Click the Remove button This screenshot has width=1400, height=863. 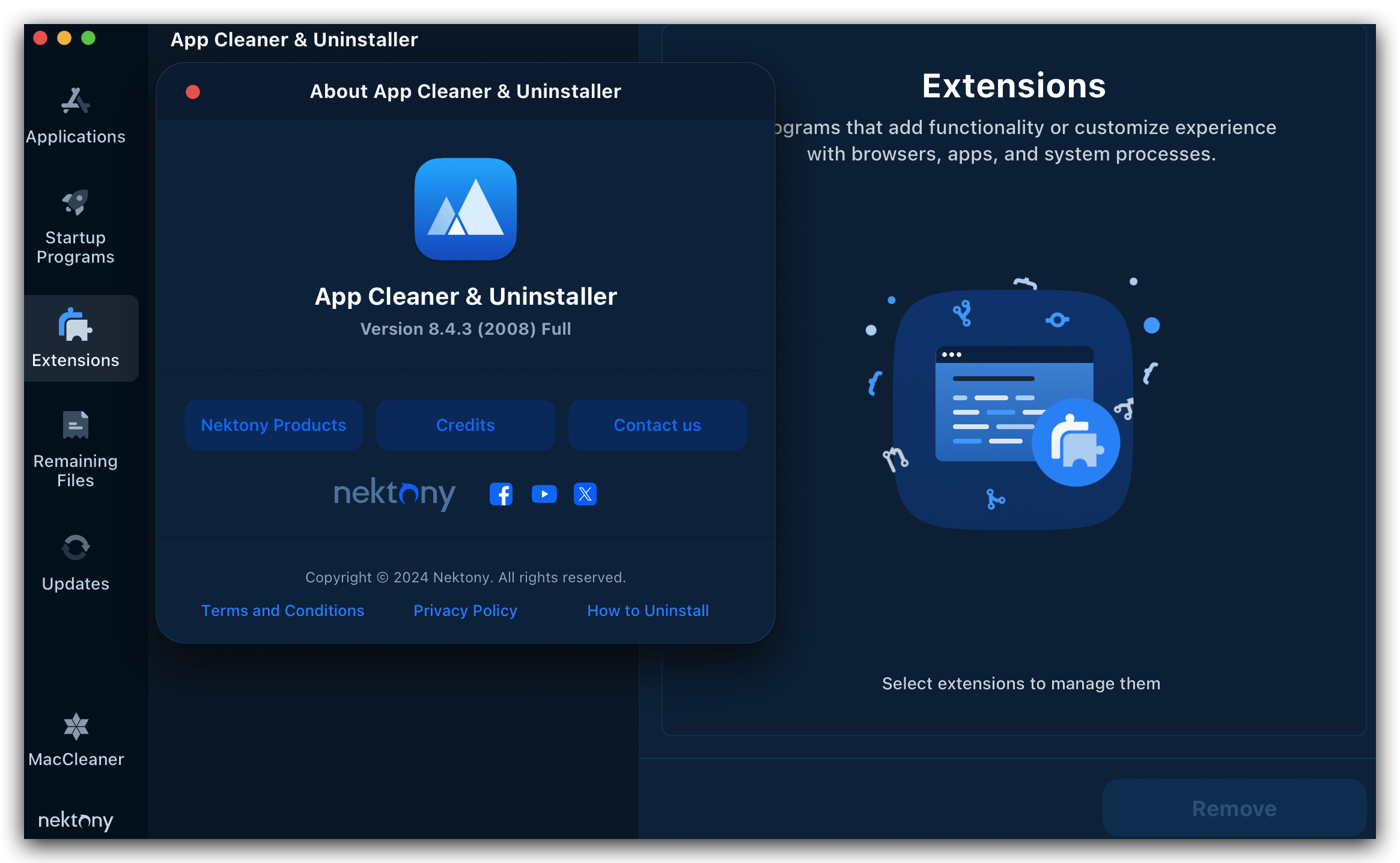point(1234,808)
